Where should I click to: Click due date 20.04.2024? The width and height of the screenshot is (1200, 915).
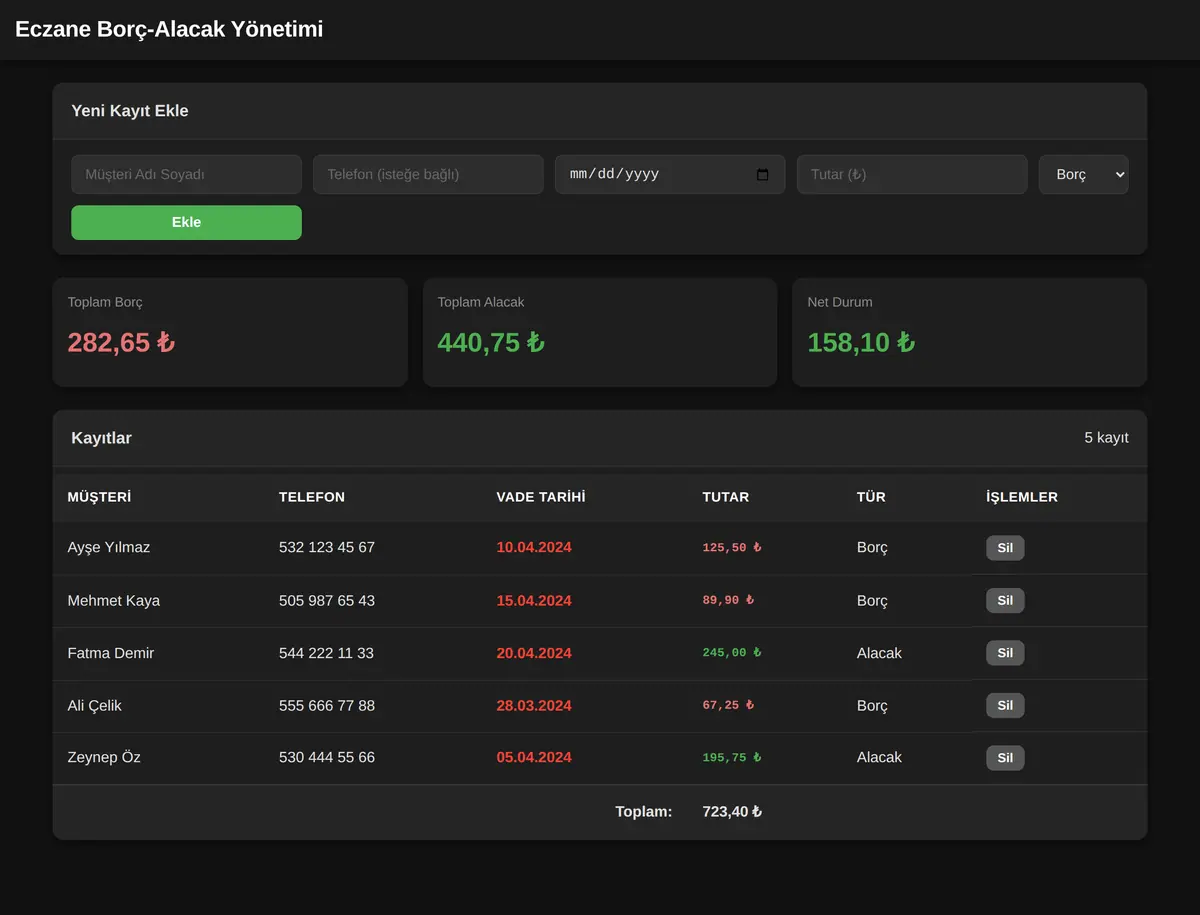pyautogui.click(x=534, y=653)
